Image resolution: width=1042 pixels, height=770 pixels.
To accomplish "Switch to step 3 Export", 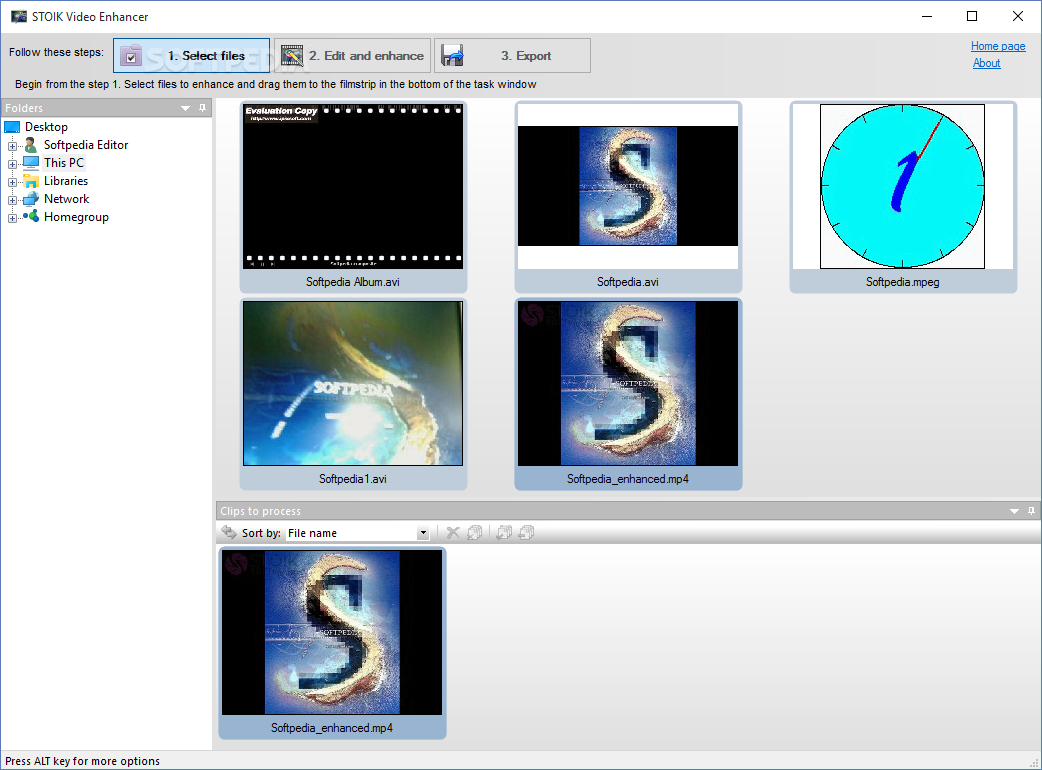I will [x=512, y=56].
